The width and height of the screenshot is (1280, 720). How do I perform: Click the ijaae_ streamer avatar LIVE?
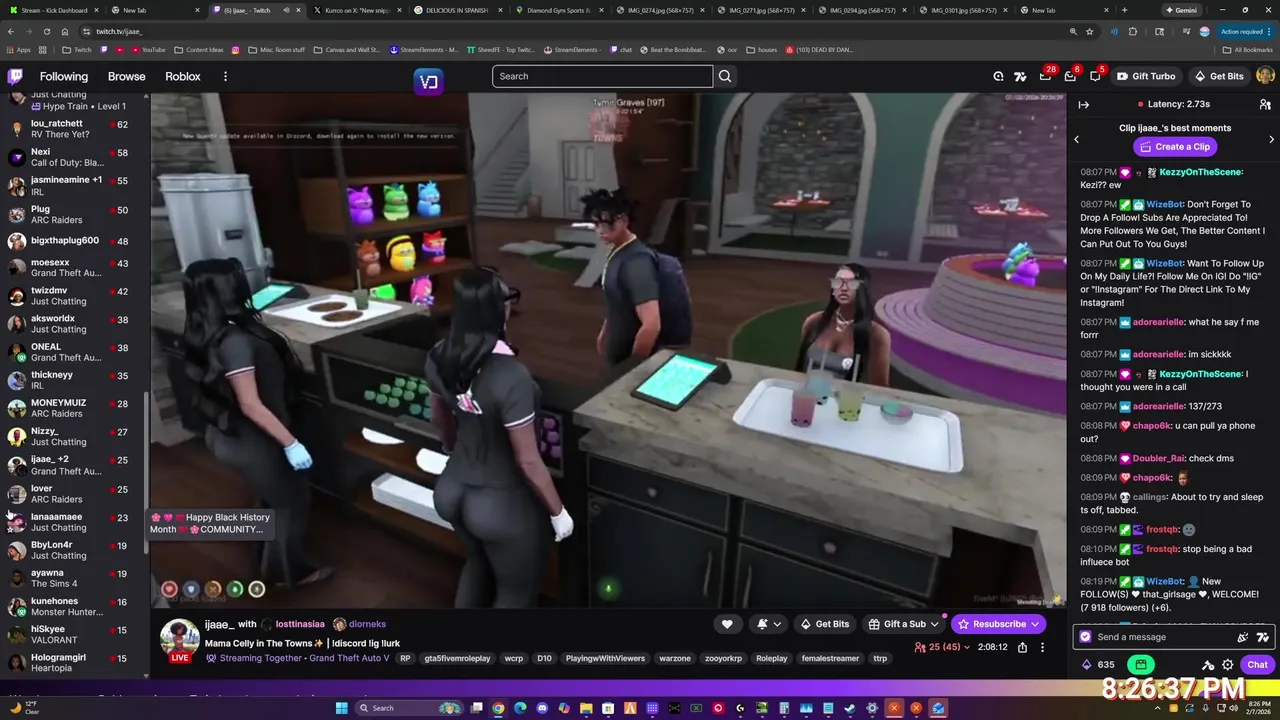(180, 640)
